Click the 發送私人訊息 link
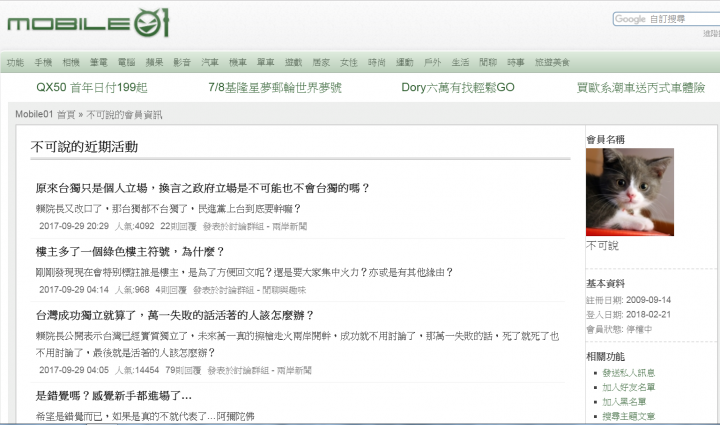The width and height of the screenshot is (720, 425). (629, 373)
